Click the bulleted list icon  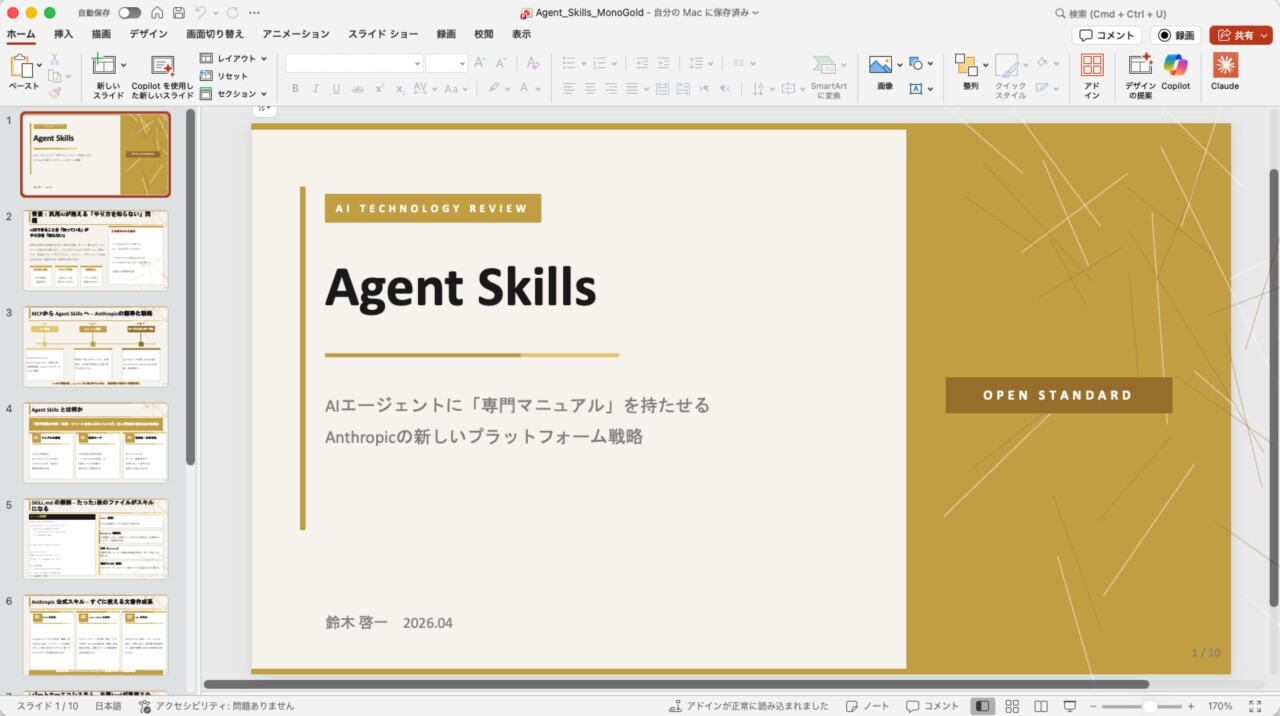click(569, 63)
